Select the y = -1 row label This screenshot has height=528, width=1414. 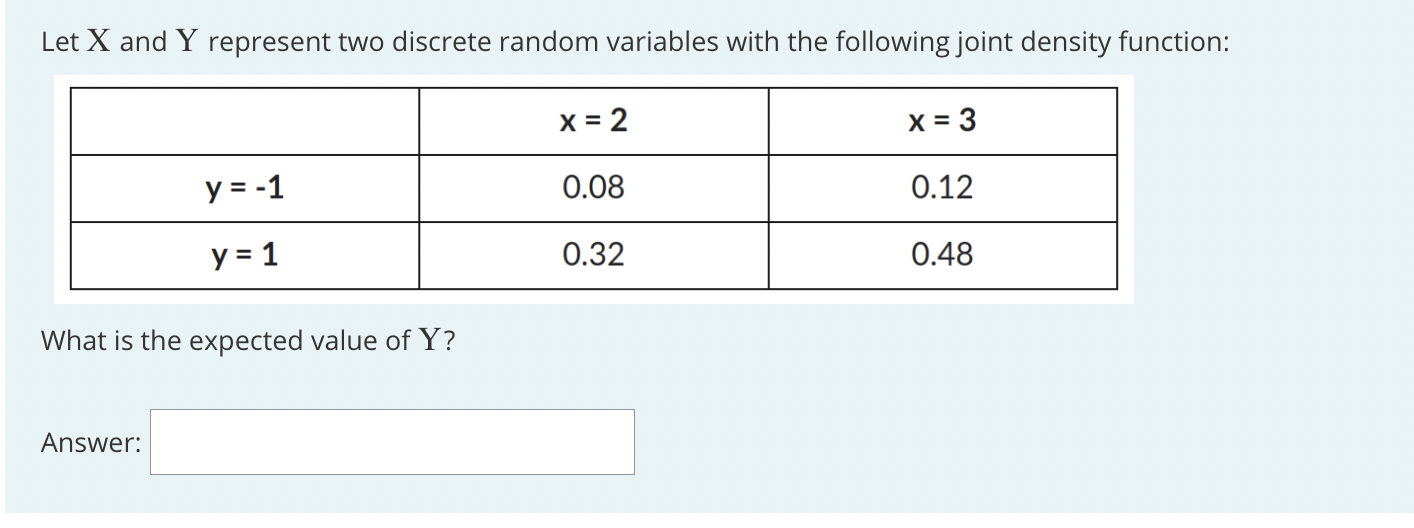245,188
